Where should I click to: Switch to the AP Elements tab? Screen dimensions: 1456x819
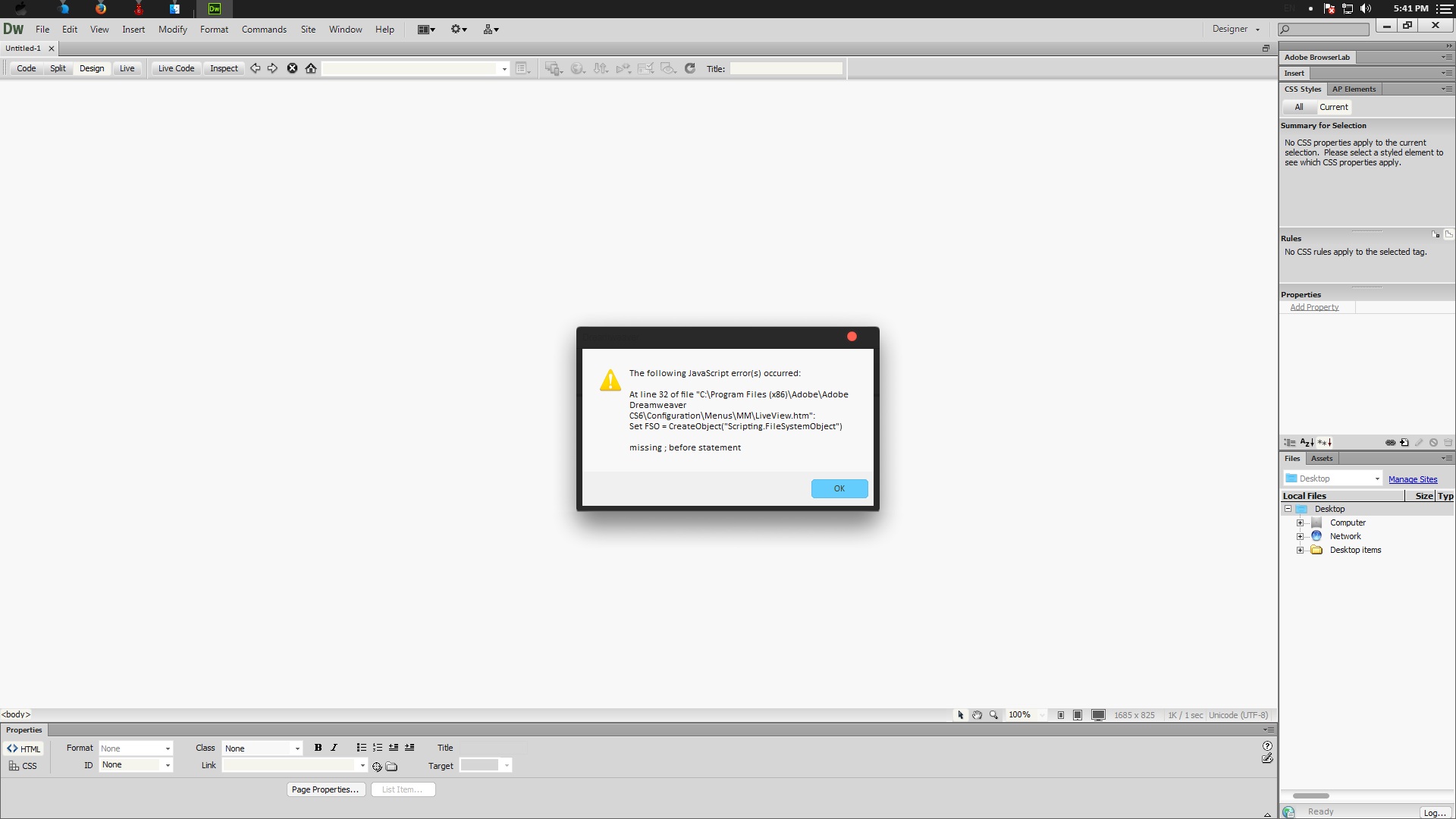point(1354,89)
